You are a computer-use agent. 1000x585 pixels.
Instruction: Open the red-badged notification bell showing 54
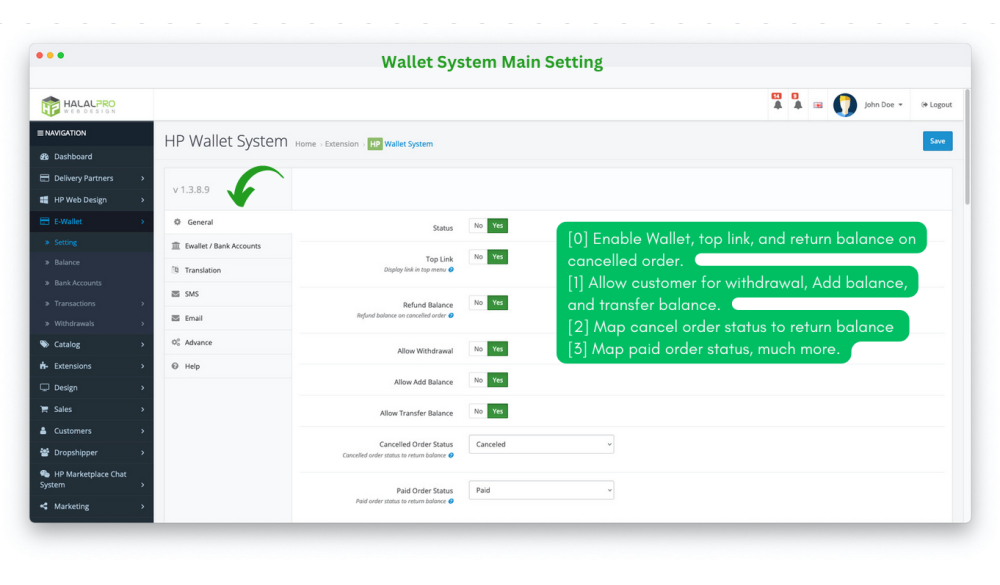pyautogui.click(x=777, y=104)
